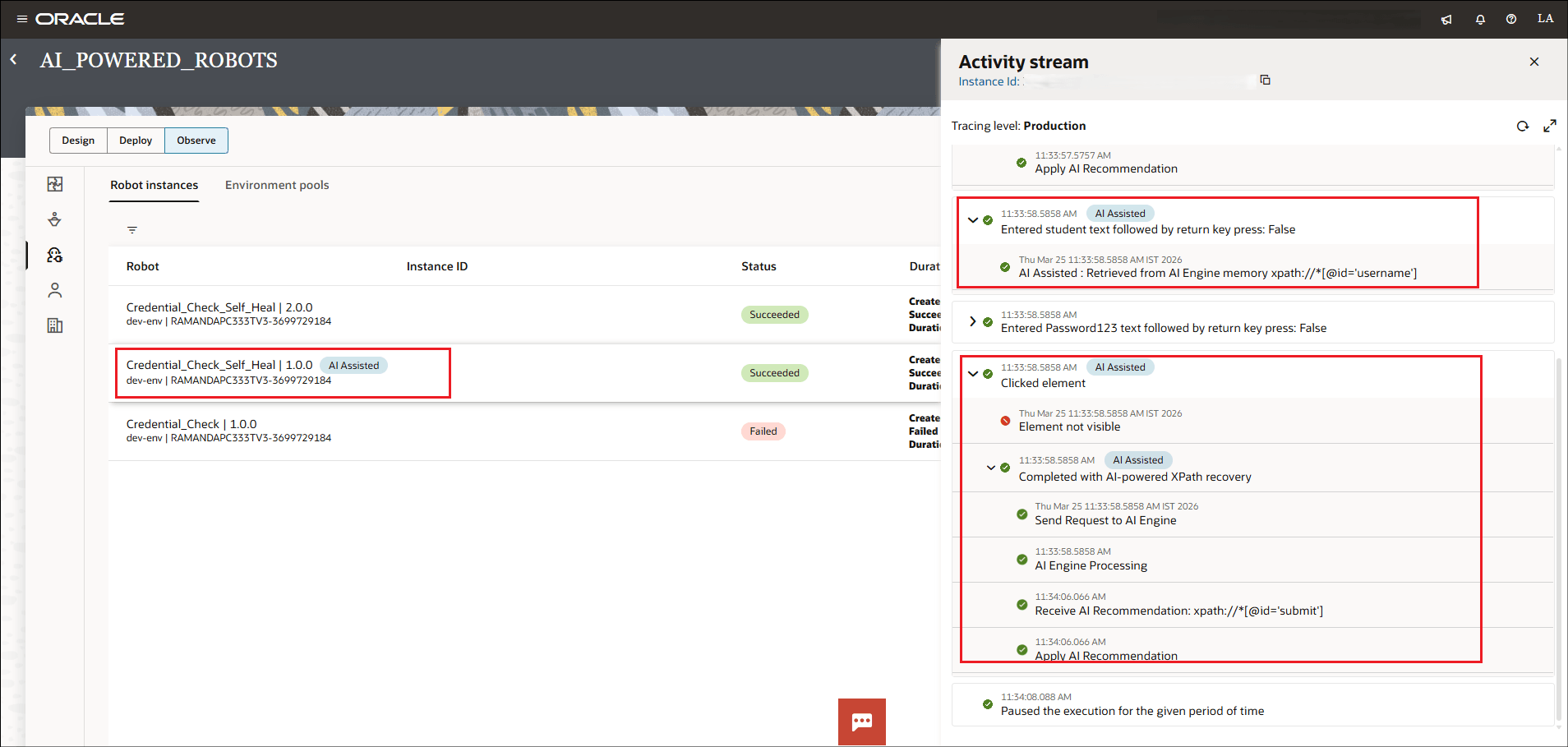Click the green check beside Receive AI Recommendation
The height and width of the screenshot is (747, 1568).
(x=1022, y=605)
